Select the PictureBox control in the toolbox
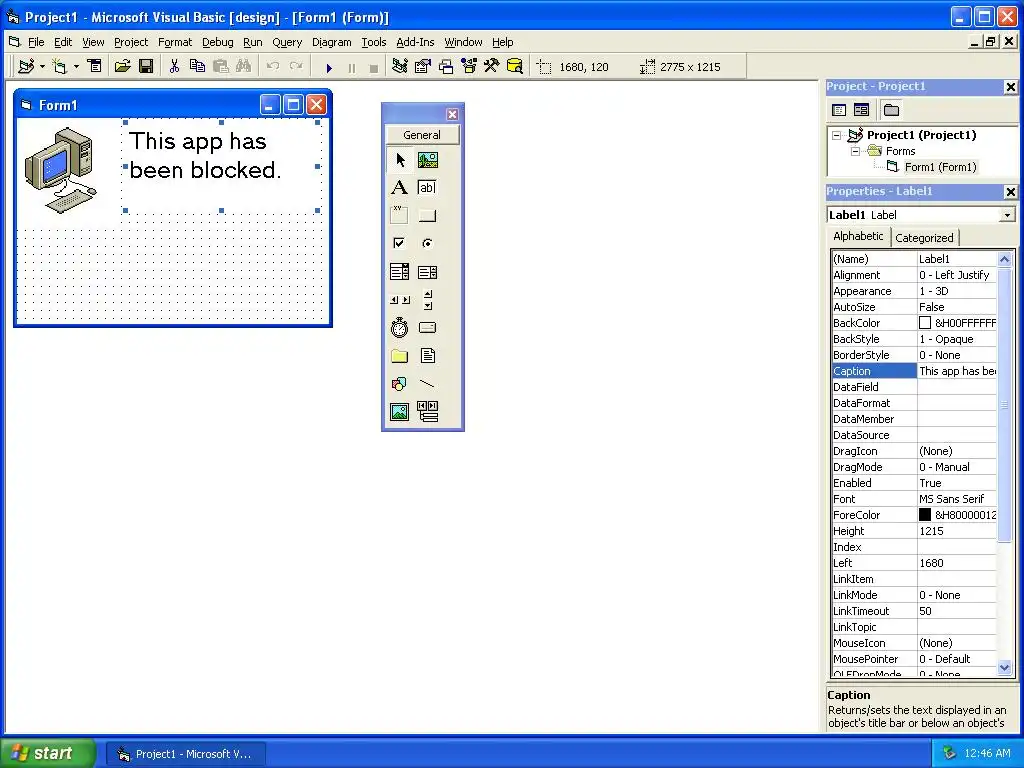The height and width of the screenshot is (768, 1024). coord(428,160)
